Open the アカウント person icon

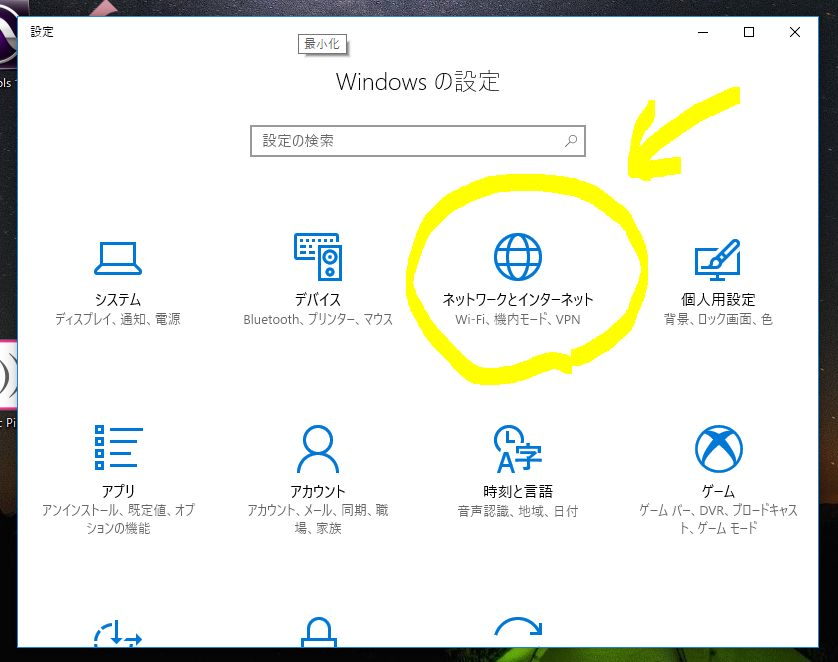318,449
